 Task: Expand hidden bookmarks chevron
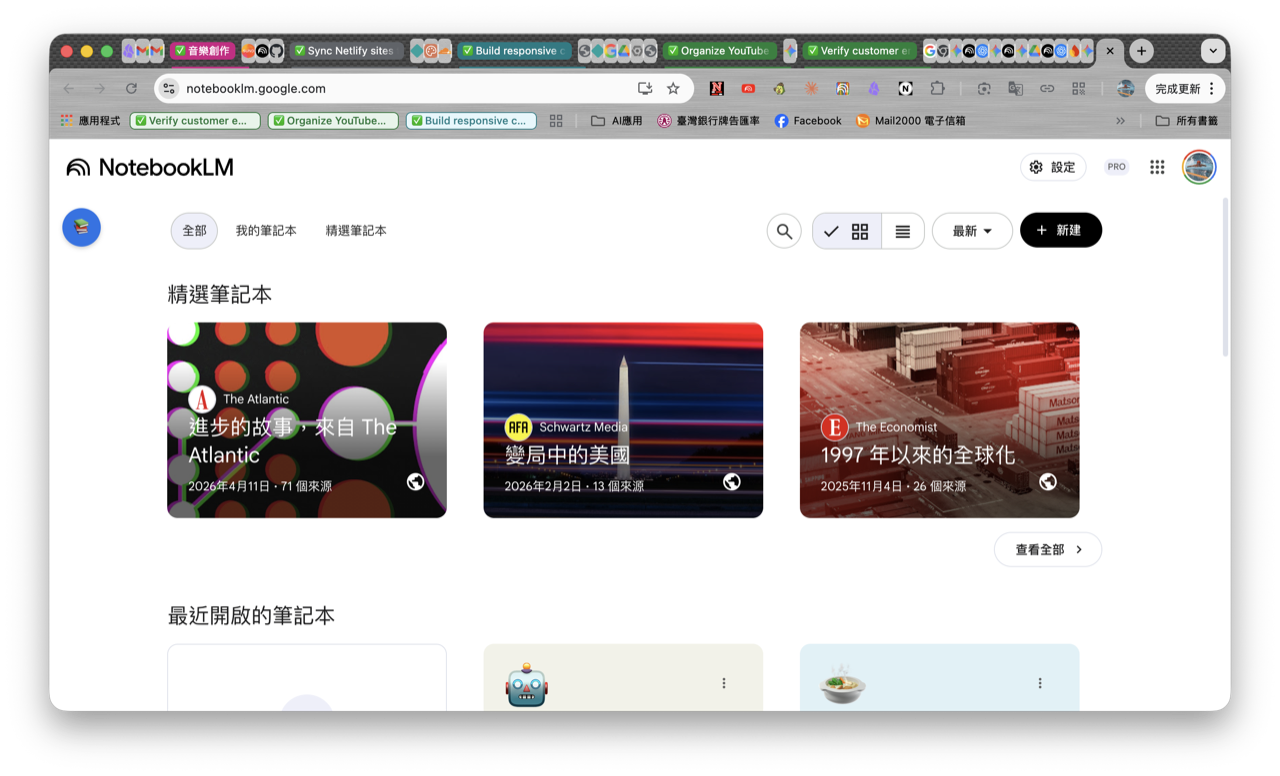point(1120,120)
